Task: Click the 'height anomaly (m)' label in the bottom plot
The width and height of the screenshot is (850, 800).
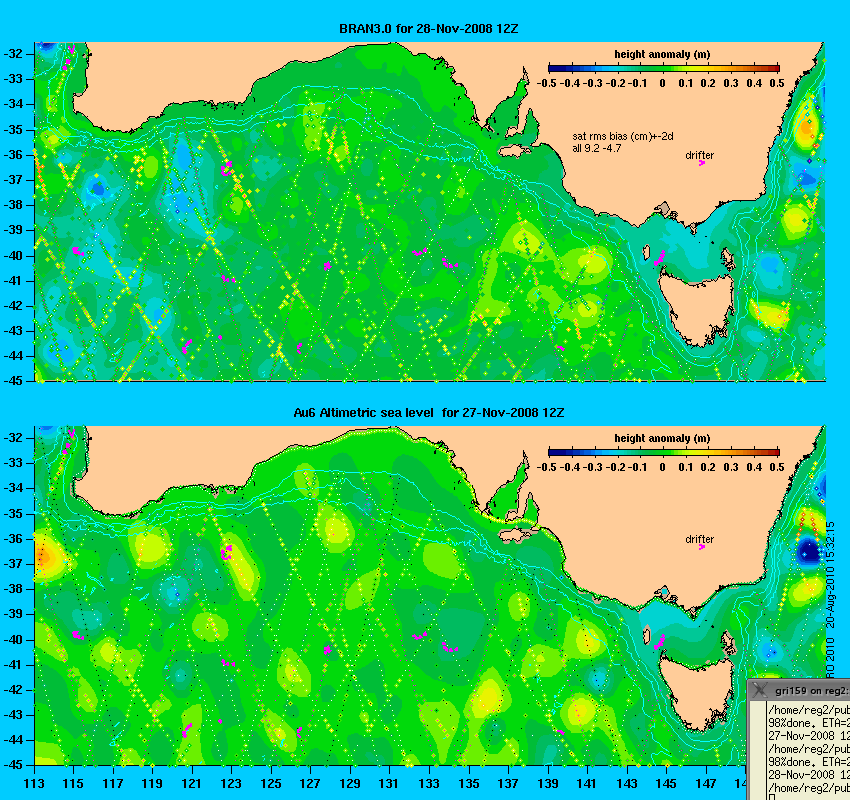Action: [x=662, y=438]
